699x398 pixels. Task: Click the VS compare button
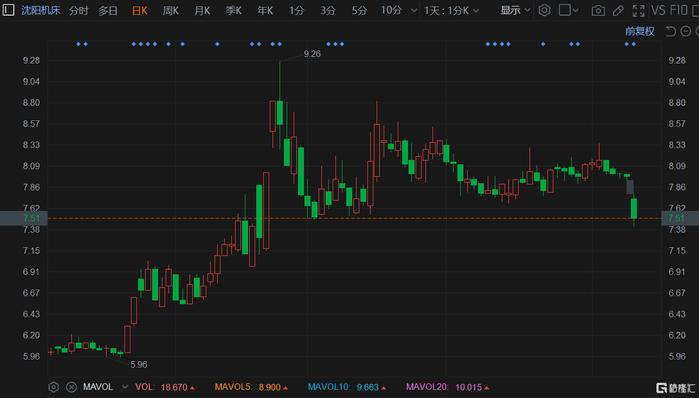tap(658, 10)
